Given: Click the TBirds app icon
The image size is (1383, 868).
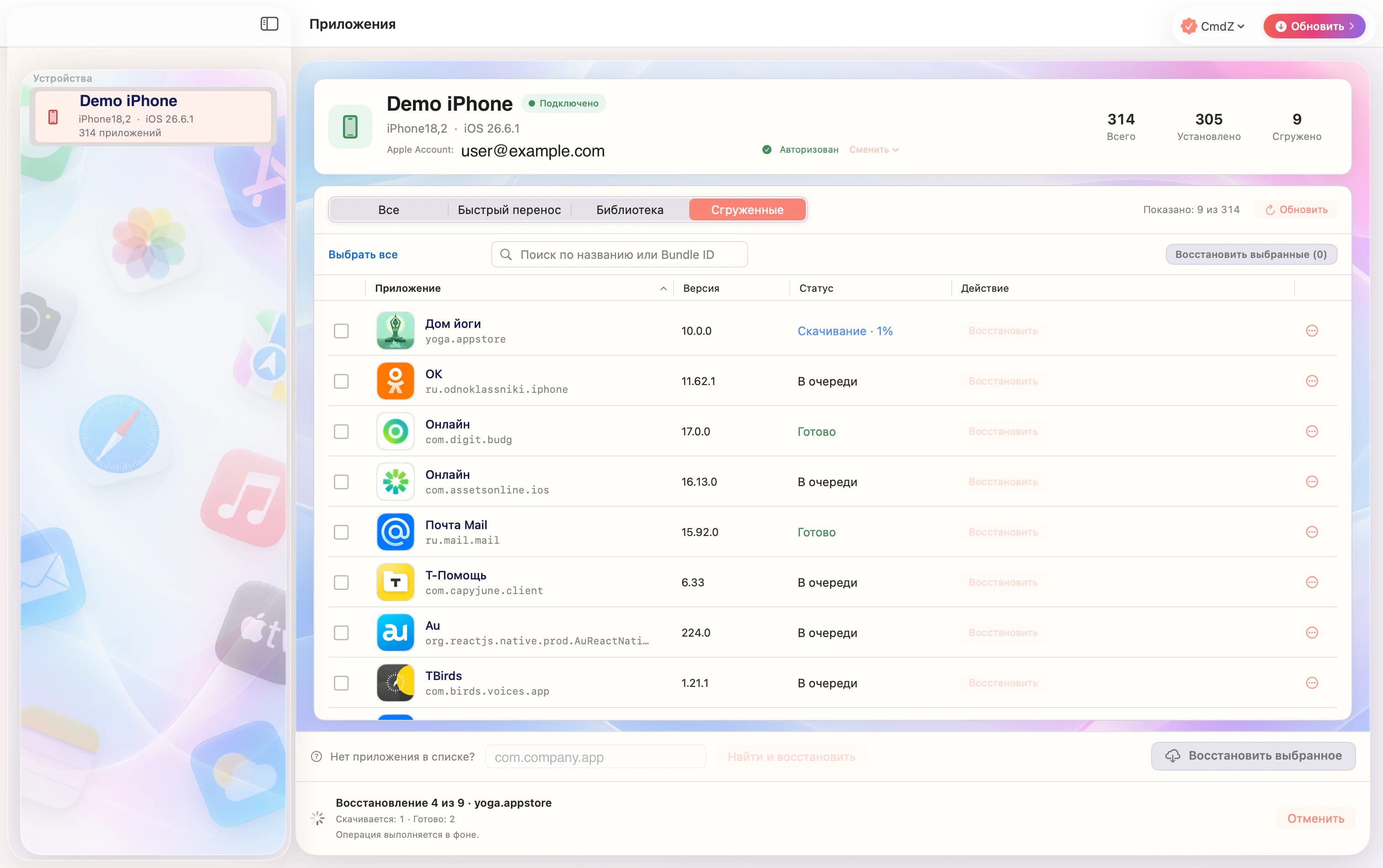Looking at the screenshot, I should [x=395, y=683].
